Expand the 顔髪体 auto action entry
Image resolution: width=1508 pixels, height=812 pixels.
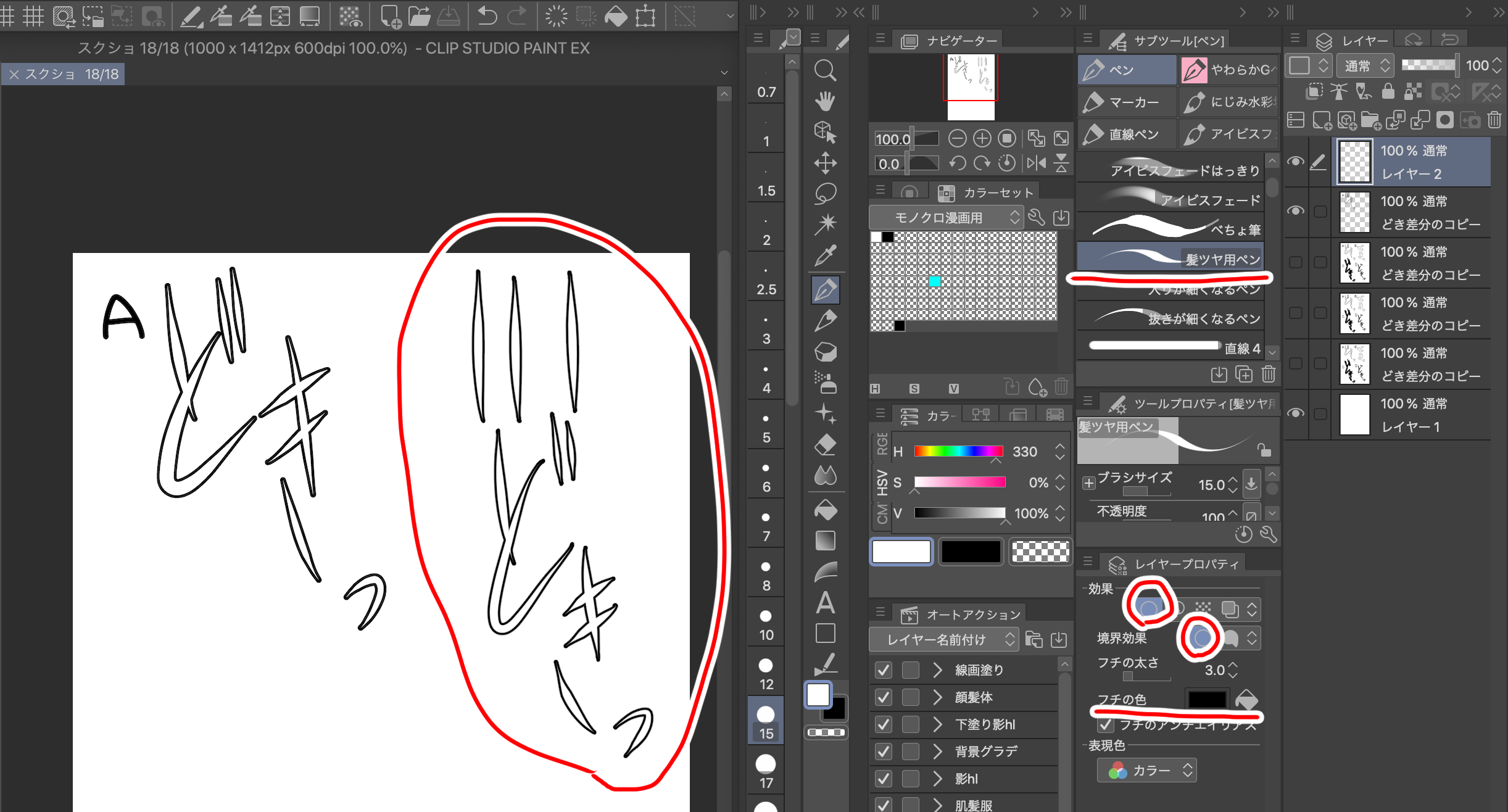(938, 697)
